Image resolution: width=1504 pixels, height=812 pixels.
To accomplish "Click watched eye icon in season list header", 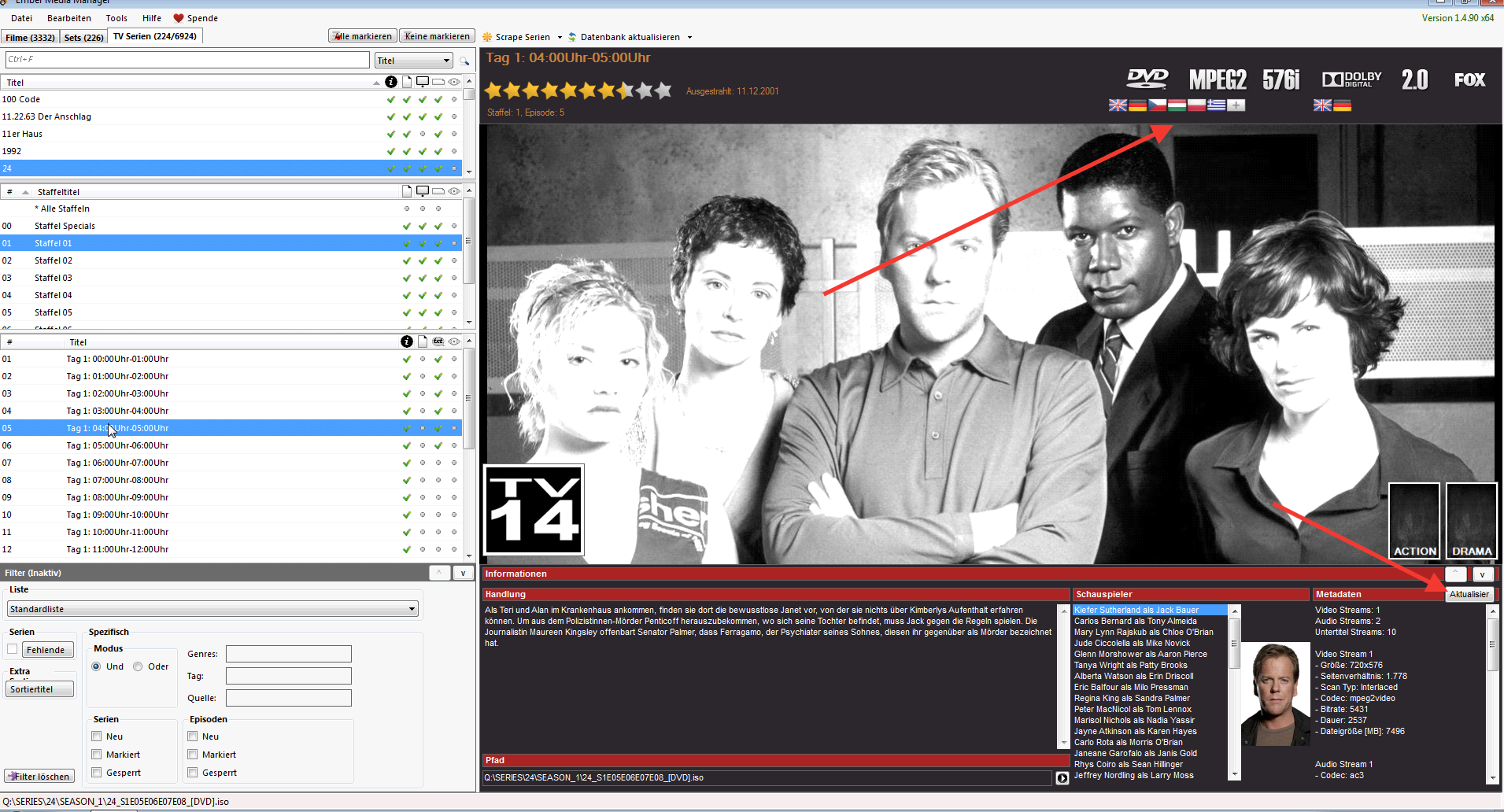I will pyautogui.click(x=454, y=191).
